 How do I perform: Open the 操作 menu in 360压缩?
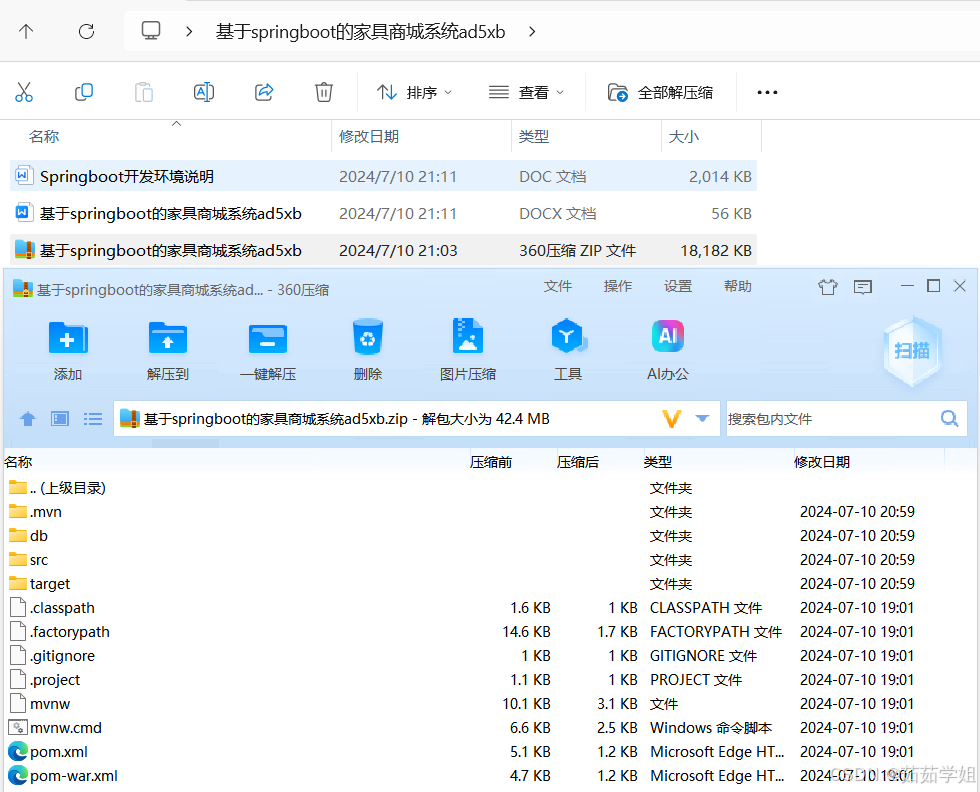pos(617,285)
